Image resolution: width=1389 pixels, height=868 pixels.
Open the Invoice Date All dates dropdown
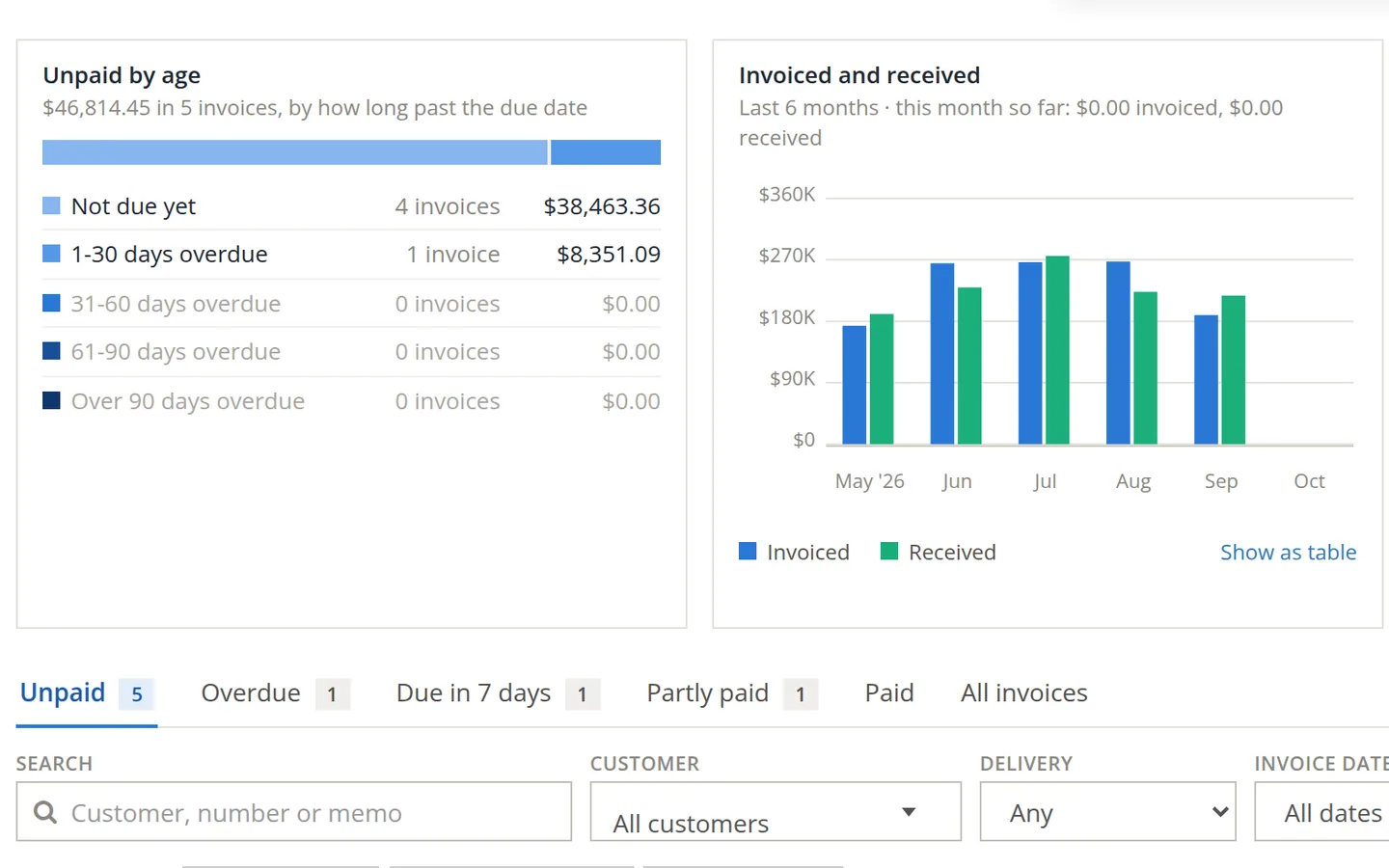[1322, 812]
